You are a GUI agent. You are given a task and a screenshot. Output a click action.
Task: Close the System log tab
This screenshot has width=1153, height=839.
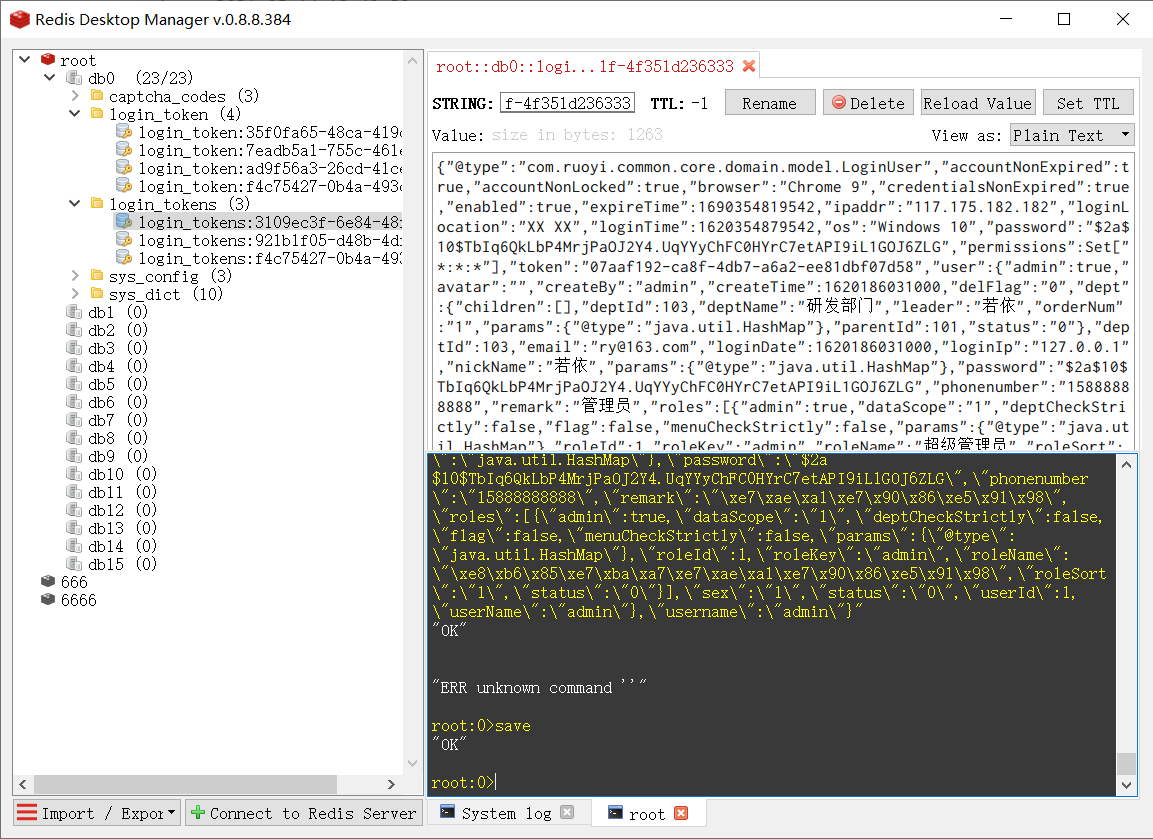(567, 813)
